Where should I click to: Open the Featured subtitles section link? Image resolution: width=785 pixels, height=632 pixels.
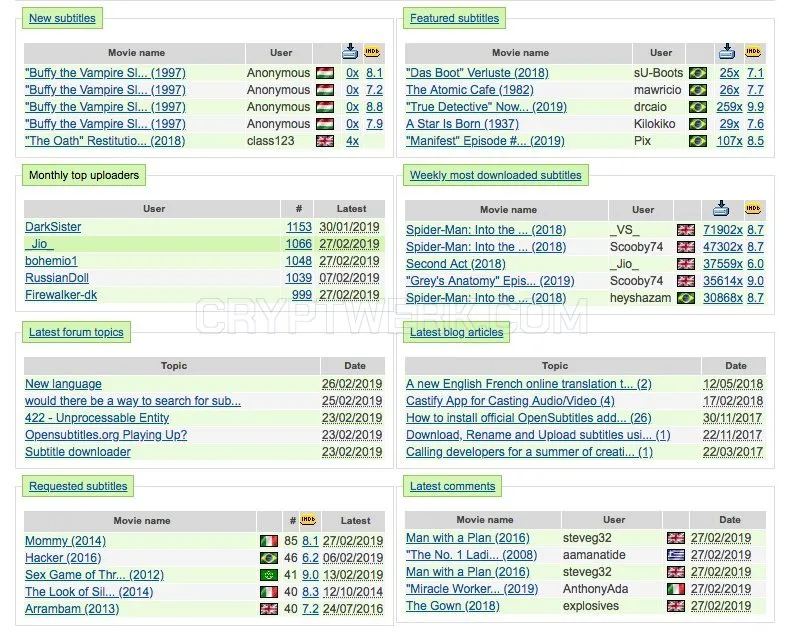(x=455, y=18)
